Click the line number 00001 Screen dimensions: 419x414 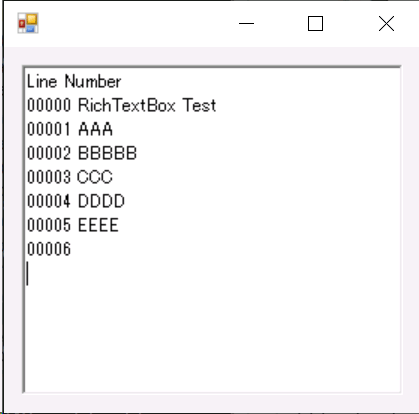pos(49,129)
